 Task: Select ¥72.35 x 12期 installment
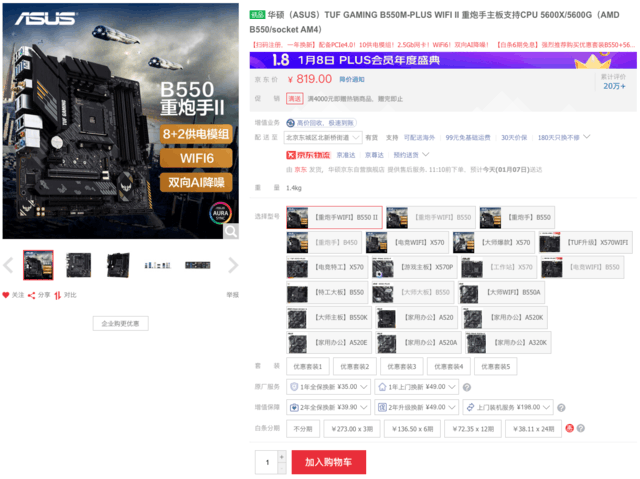tap(473, 429)
